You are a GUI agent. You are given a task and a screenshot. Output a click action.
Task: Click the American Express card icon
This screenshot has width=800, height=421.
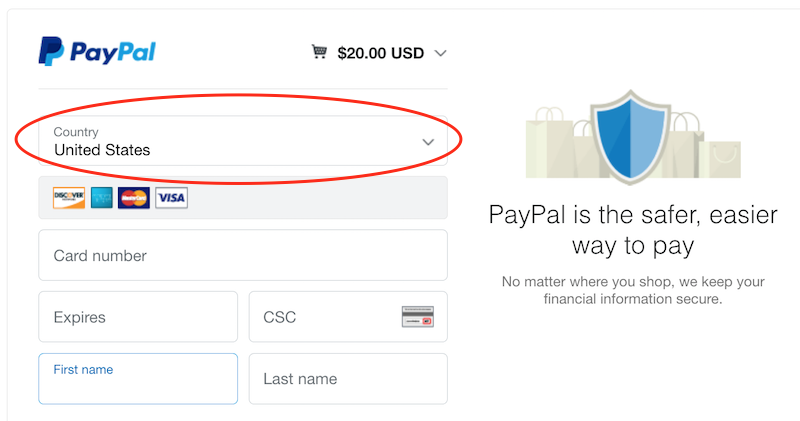101,198
